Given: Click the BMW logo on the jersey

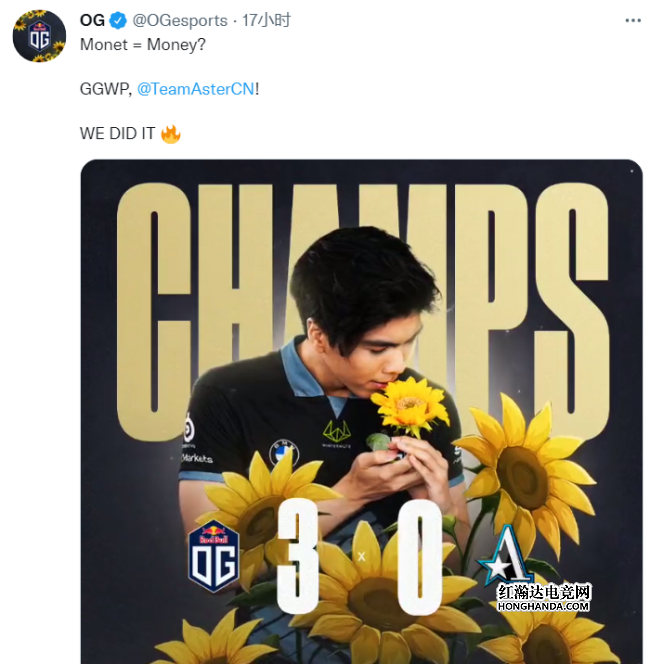Looking at the screenshot, I should click(x=285, y=452).
